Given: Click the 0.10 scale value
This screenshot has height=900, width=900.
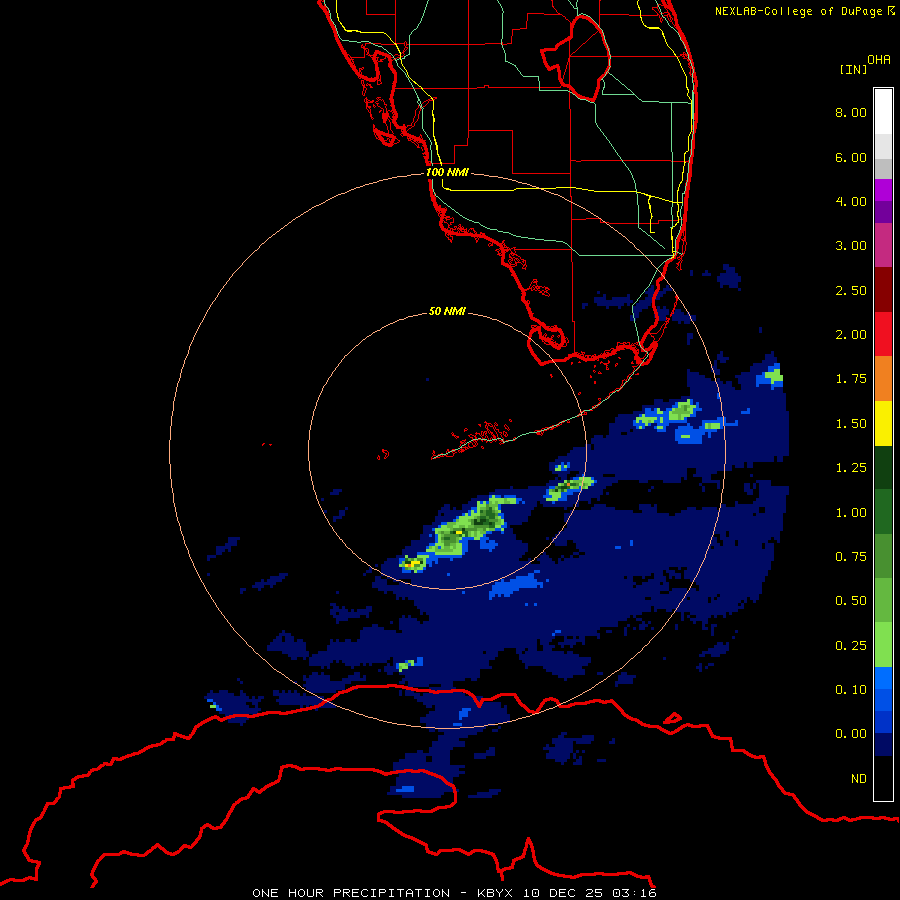Looking at the screenshot, I should point(851,690).
